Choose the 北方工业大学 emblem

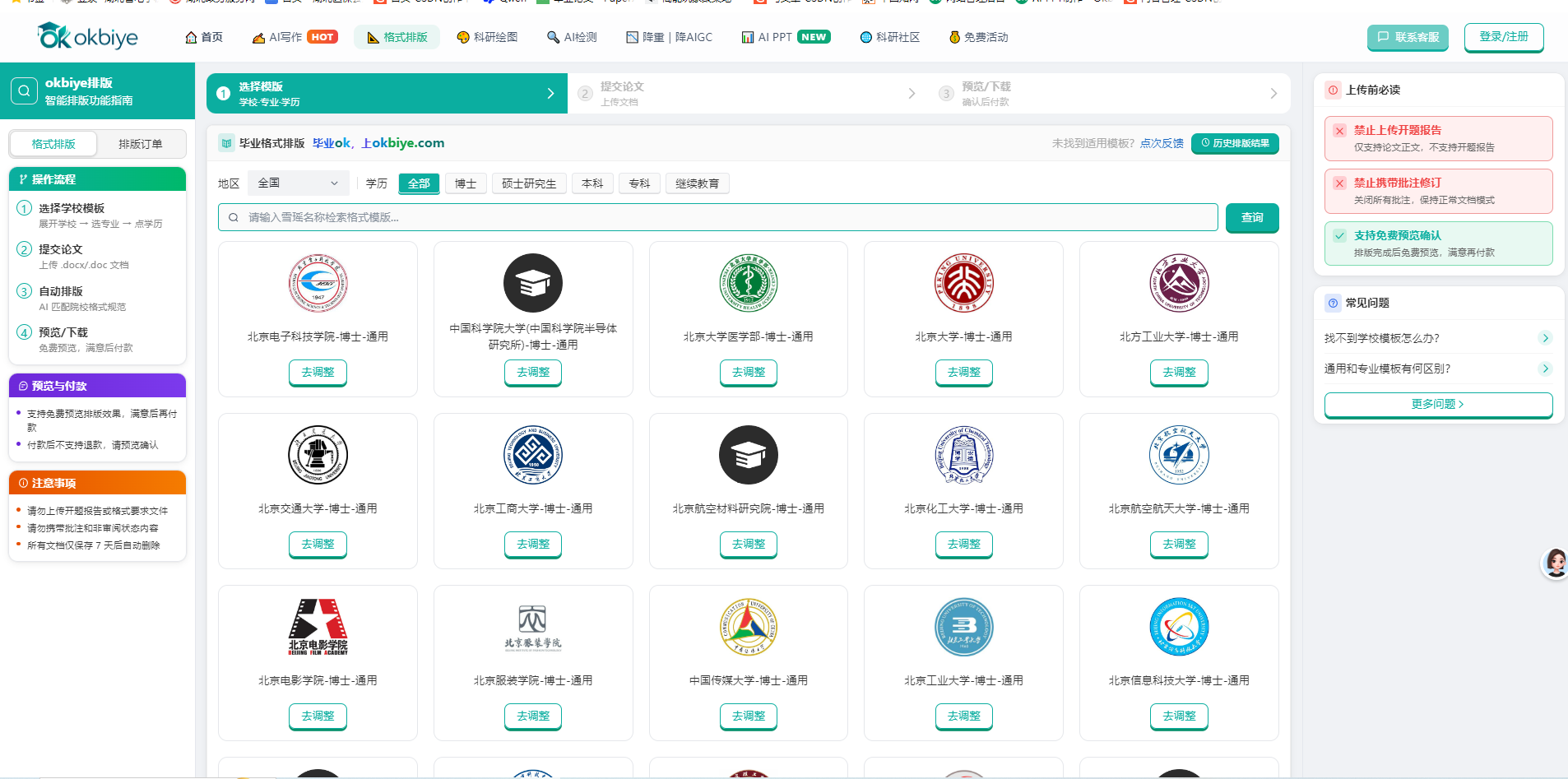click(1179, 283)
